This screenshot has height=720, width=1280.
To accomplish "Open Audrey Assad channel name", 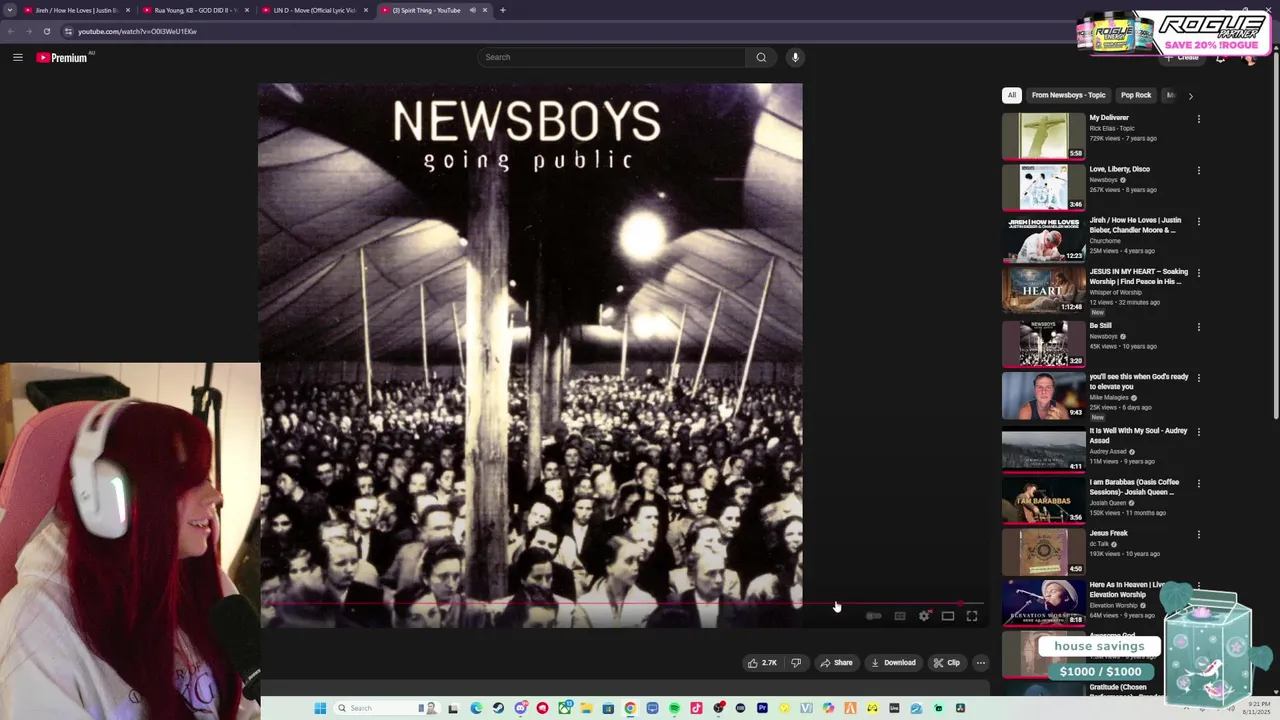I will [1108, 451].
